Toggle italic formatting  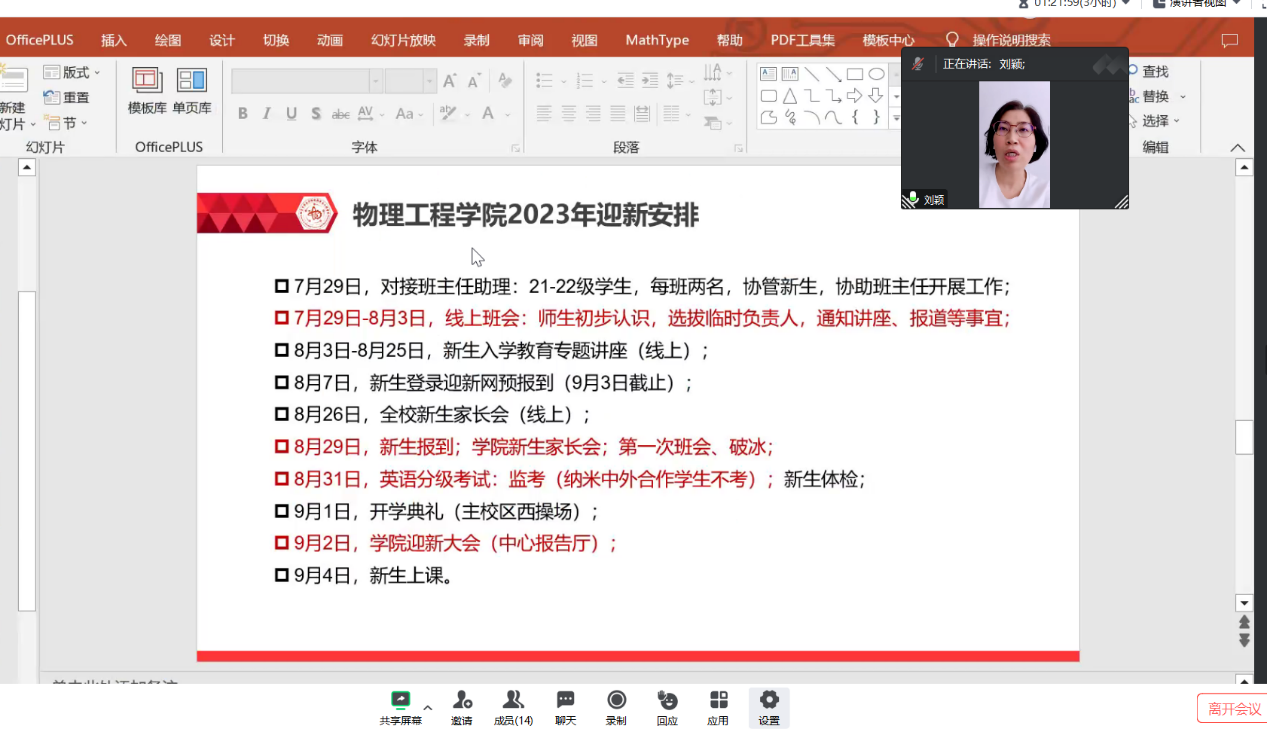pyautogui.click(x=267, y=114)
